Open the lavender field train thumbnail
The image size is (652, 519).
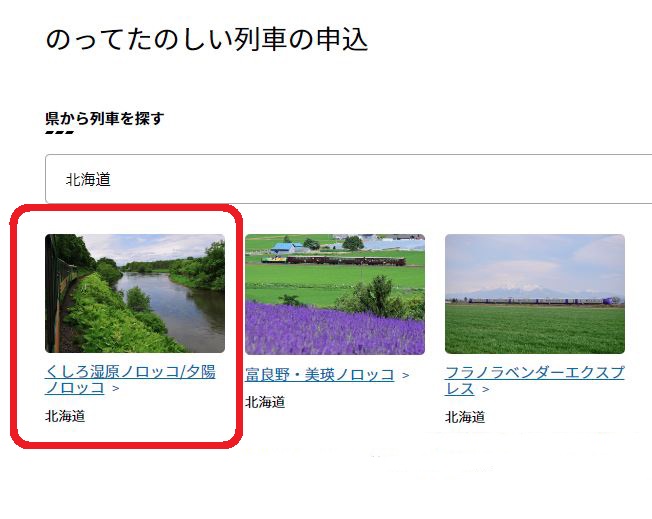pos(335,294)
